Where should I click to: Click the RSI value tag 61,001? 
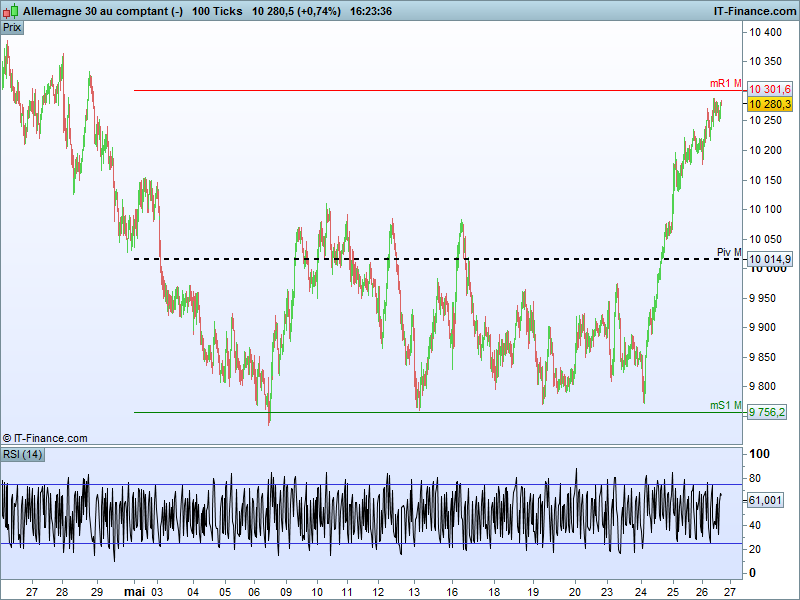tap(765, 500)
